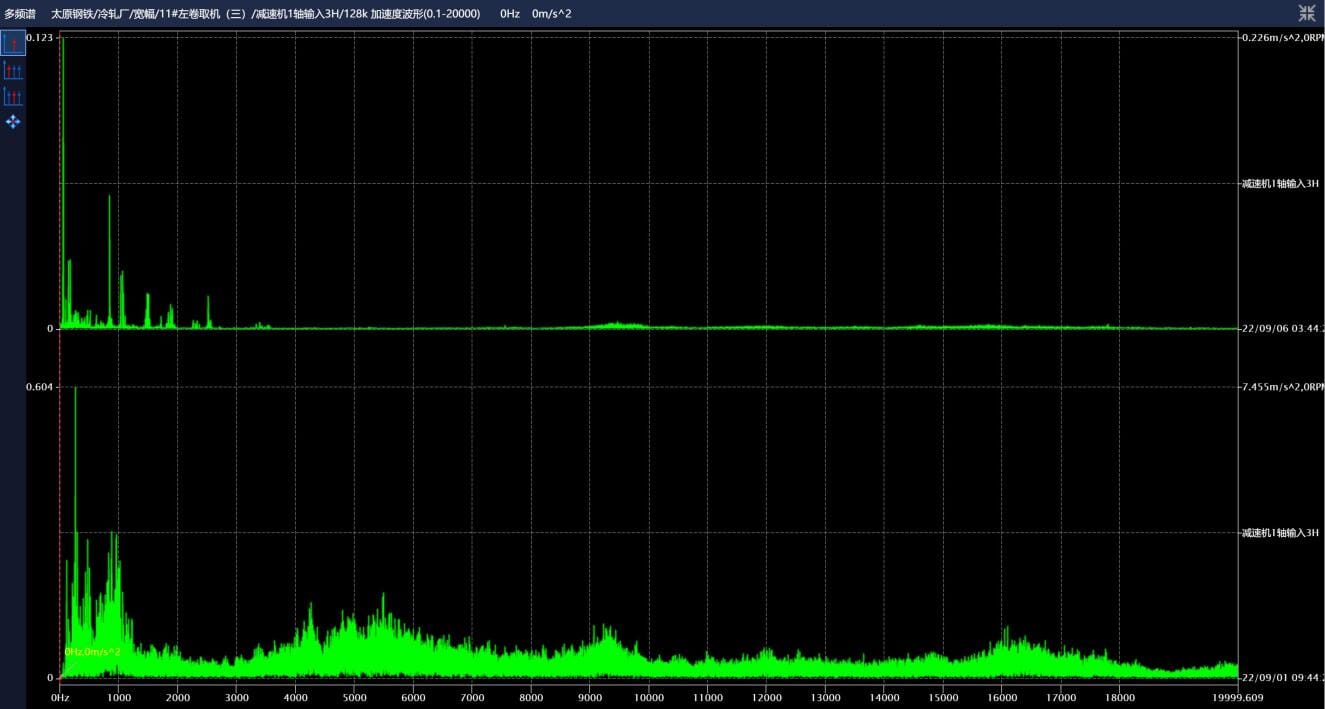Screen dimensions: 1325x709
Task: Click the 0.123 amplitude axis label
Action: point(39,37)
